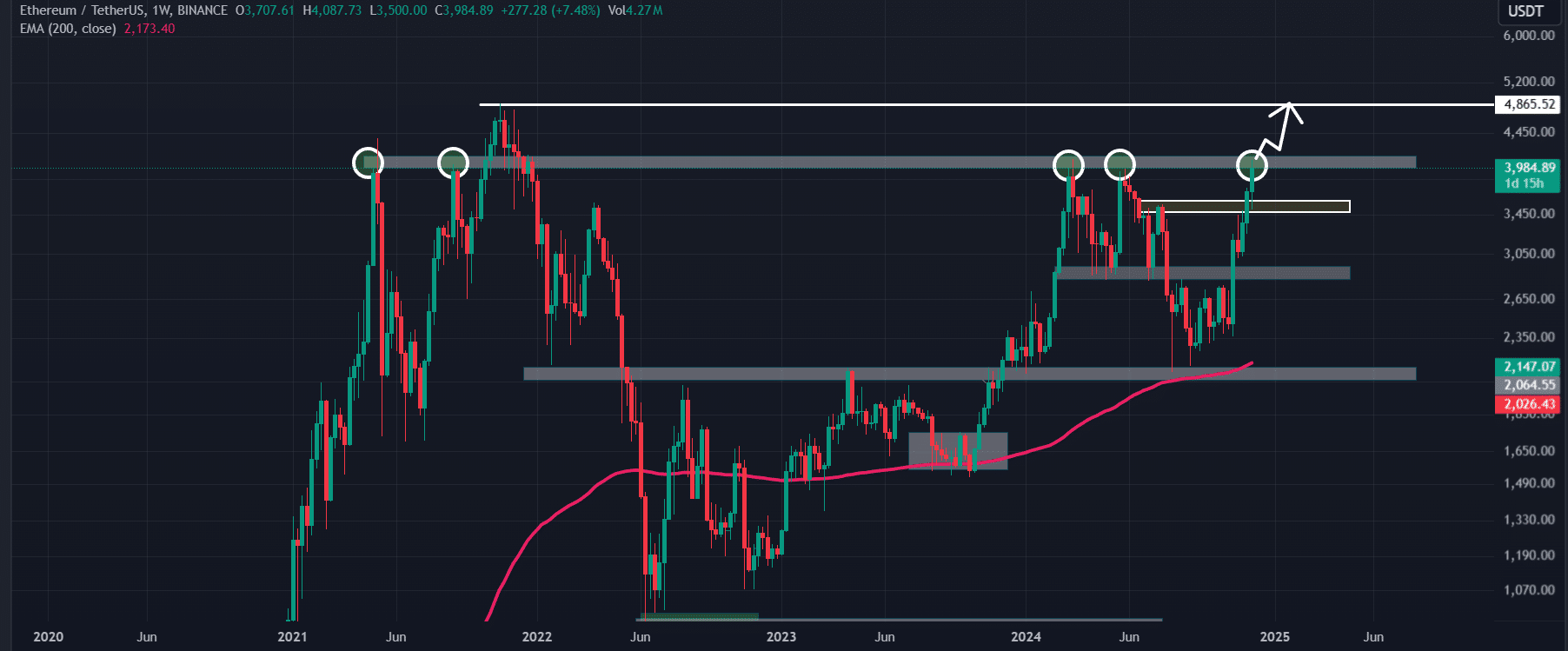Select the high value H4,087.73

[x=332, y=10]
